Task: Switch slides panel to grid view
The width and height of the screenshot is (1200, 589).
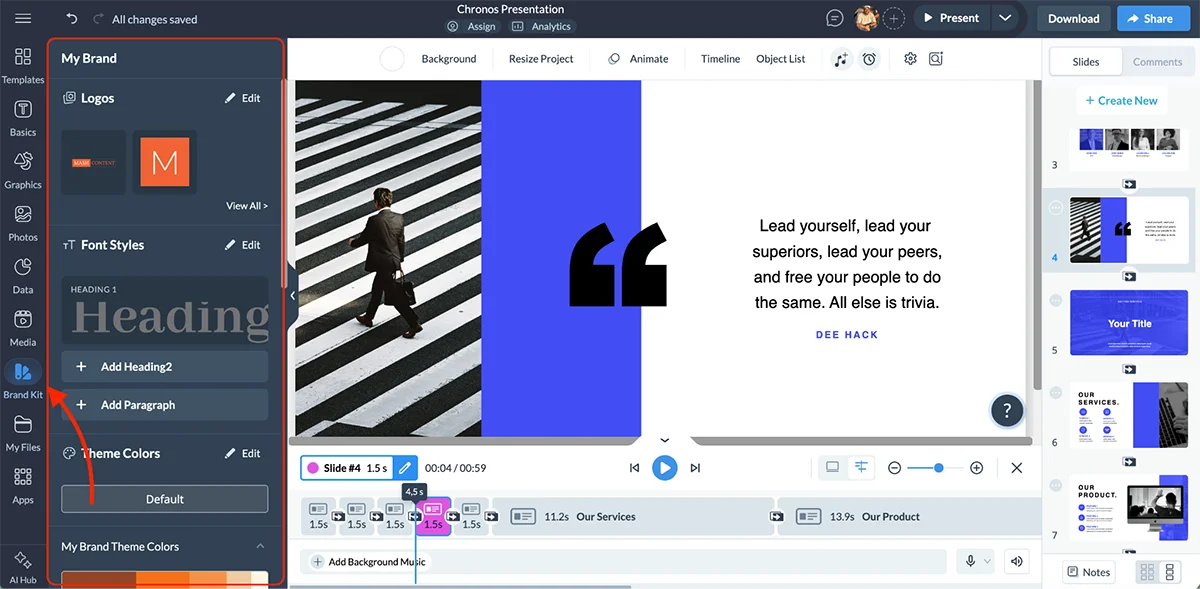Action: pyautogui.click(x=1147, y=572)
